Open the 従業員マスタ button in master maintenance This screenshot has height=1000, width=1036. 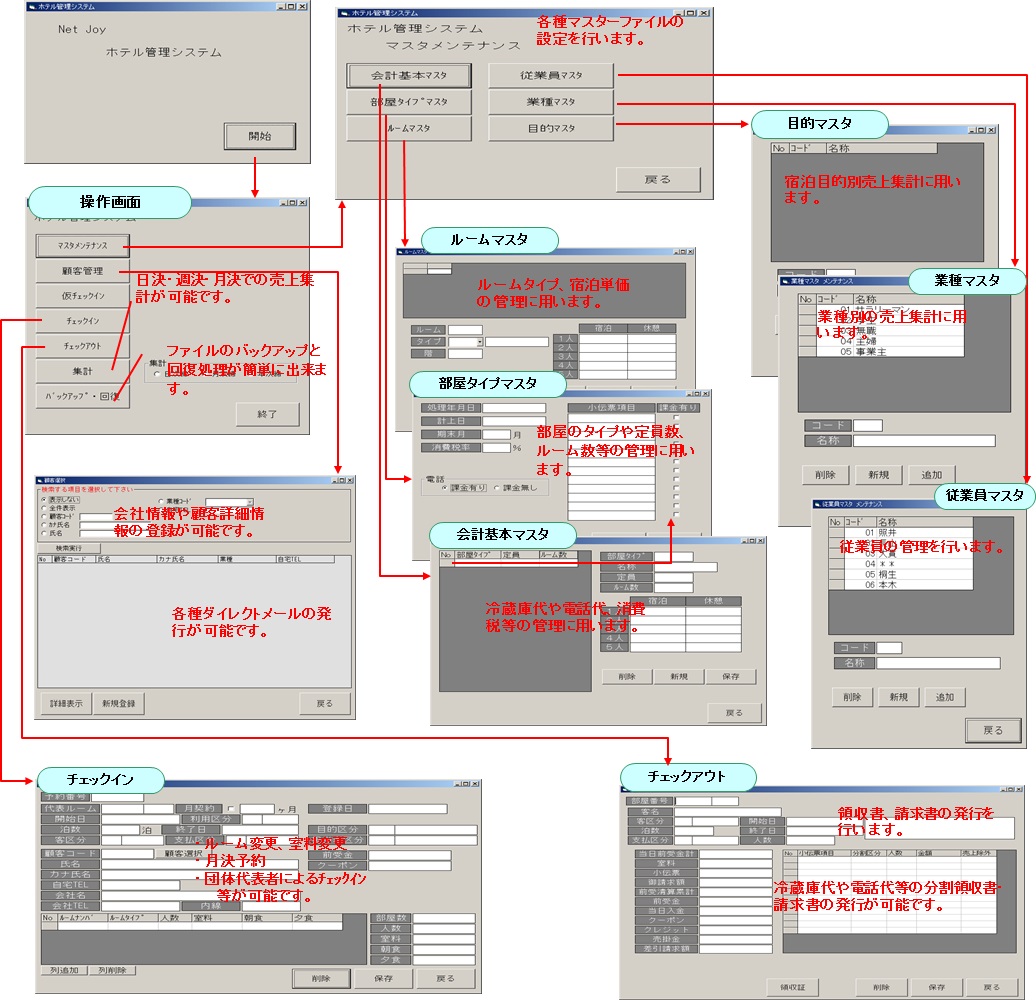[551, 75]
